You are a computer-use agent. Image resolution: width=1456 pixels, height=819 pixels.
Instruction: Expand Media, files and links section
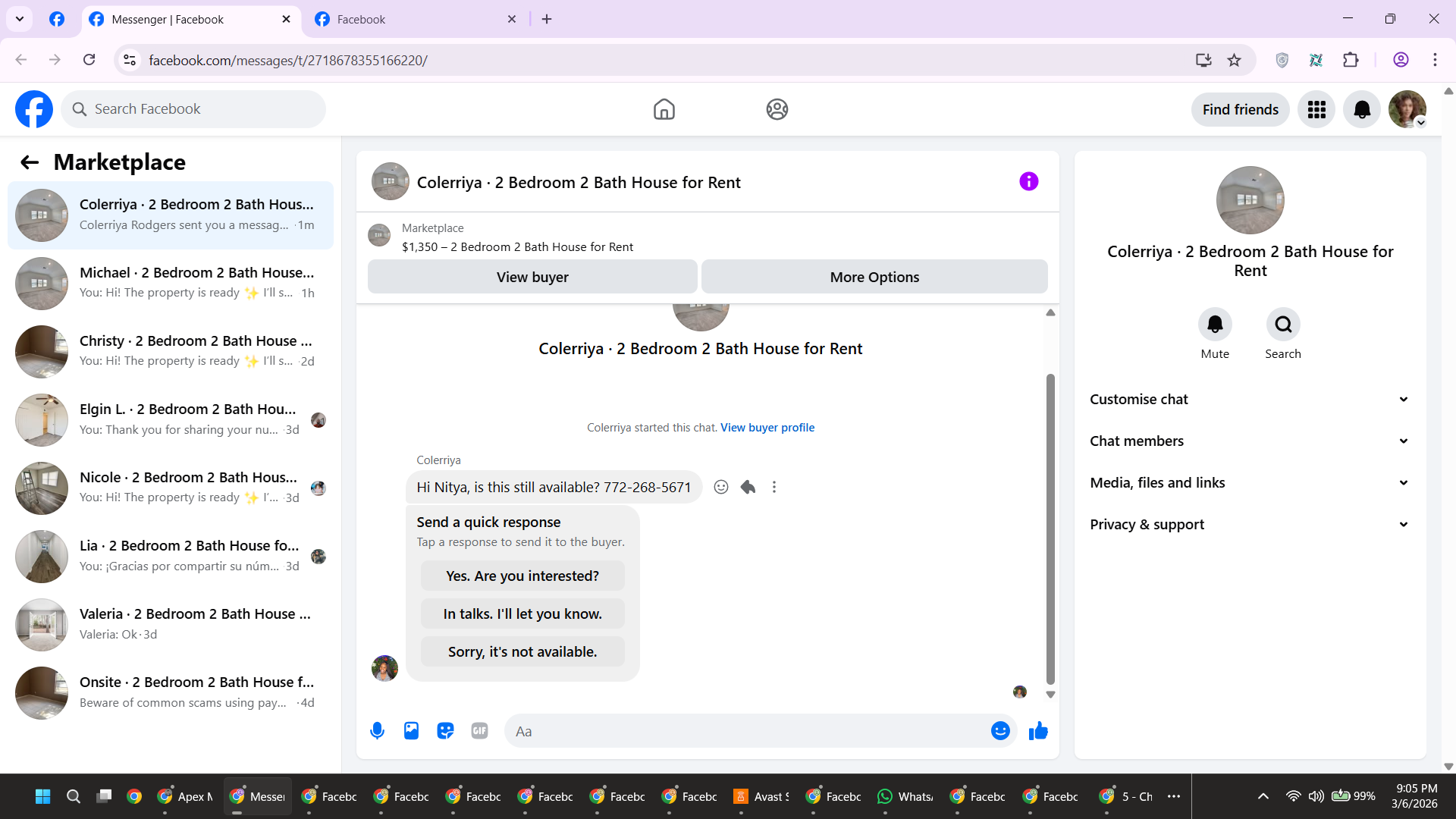[x=1250, y=483]
